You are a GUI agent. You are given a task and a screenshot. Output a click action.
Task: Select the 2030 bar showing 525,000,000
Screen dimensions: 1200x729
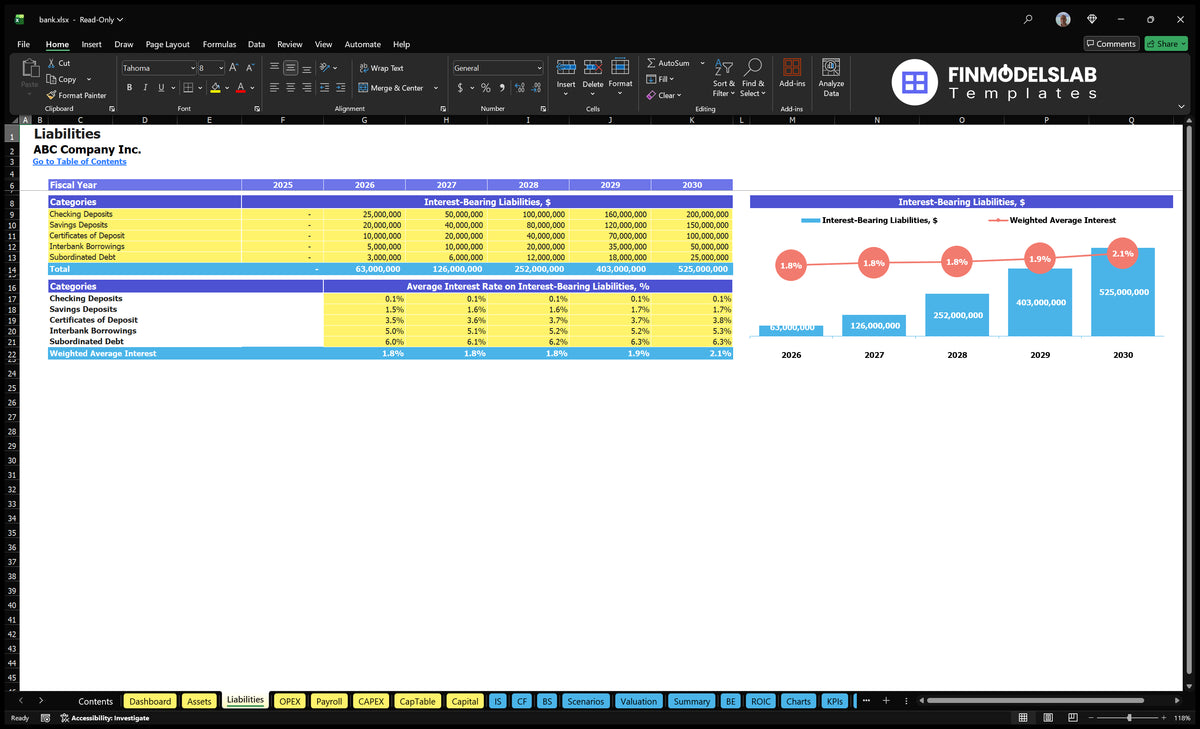point(1123,292)
